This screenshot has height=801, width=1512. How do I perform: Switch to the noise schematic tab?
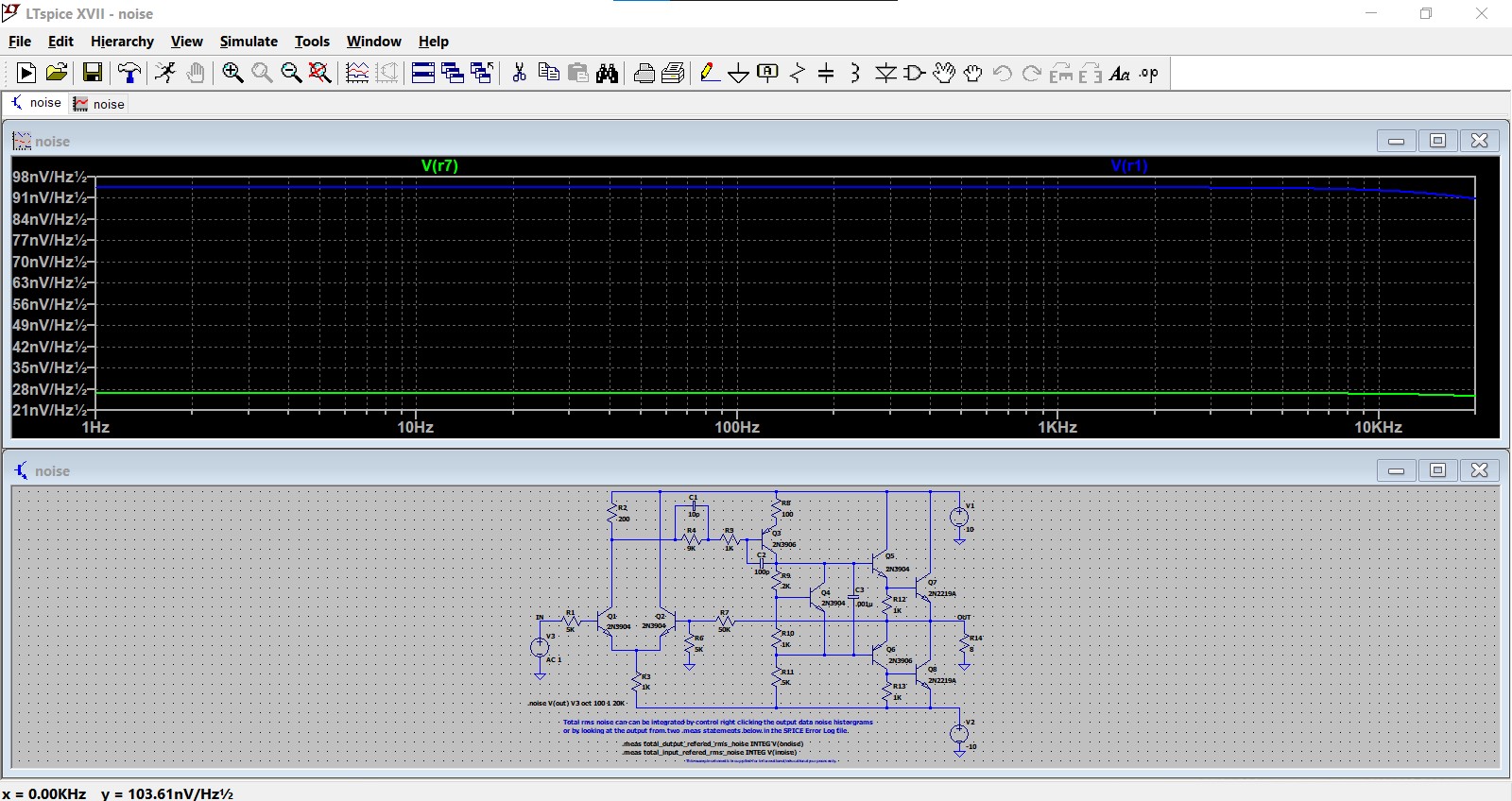[x=36, y=103]
